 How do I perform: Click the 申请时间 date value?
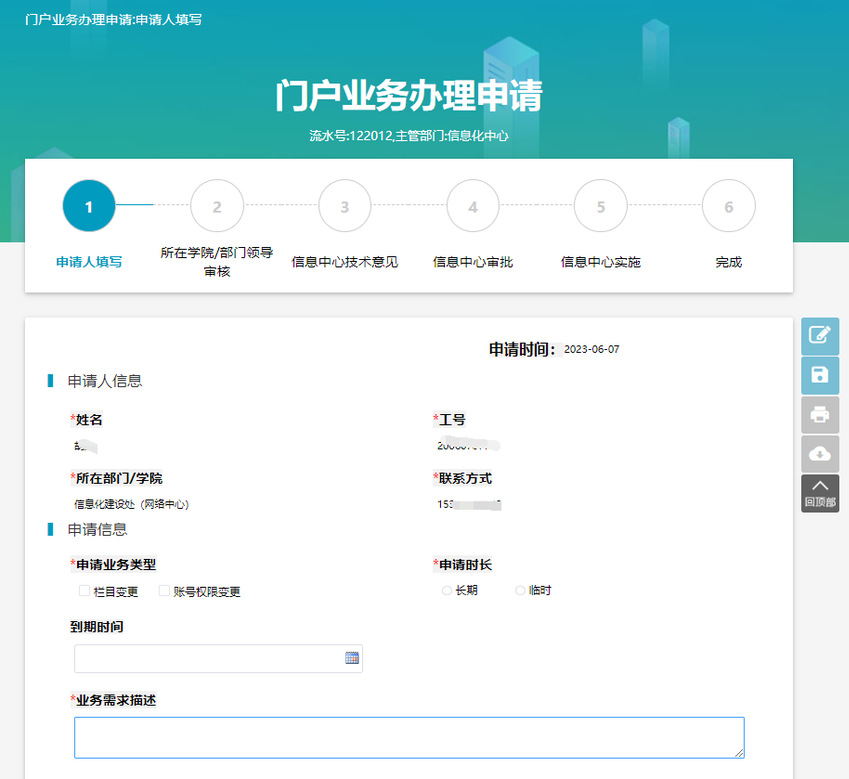[592, 350]
